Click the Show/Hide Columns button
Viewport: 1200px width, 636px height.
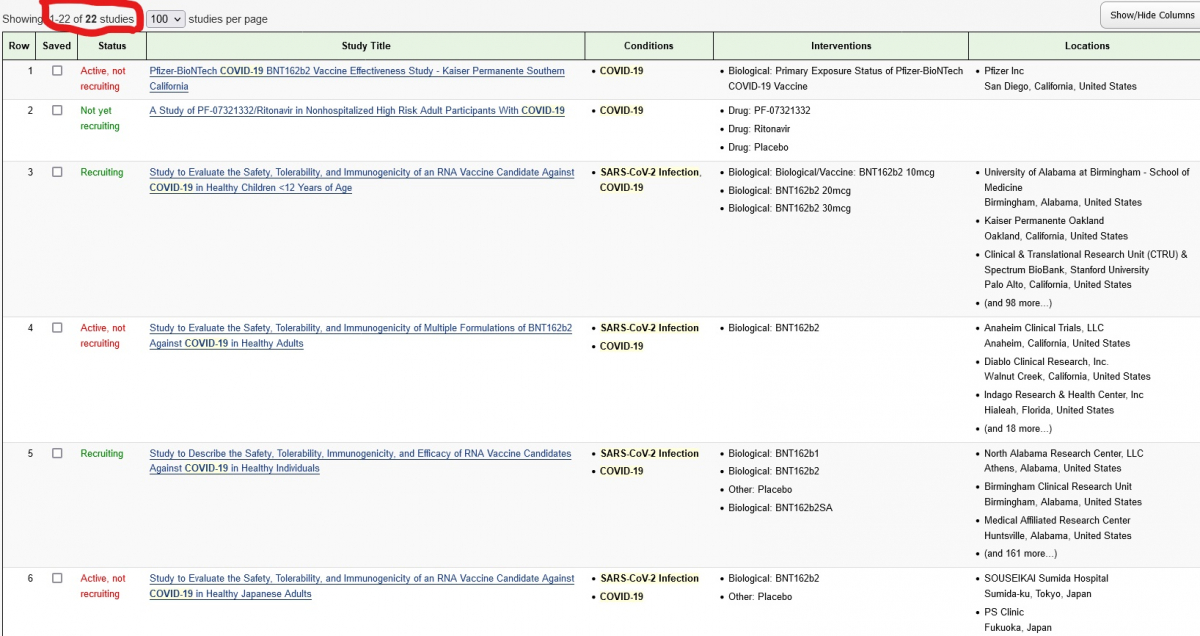(x=1151, y=15)
